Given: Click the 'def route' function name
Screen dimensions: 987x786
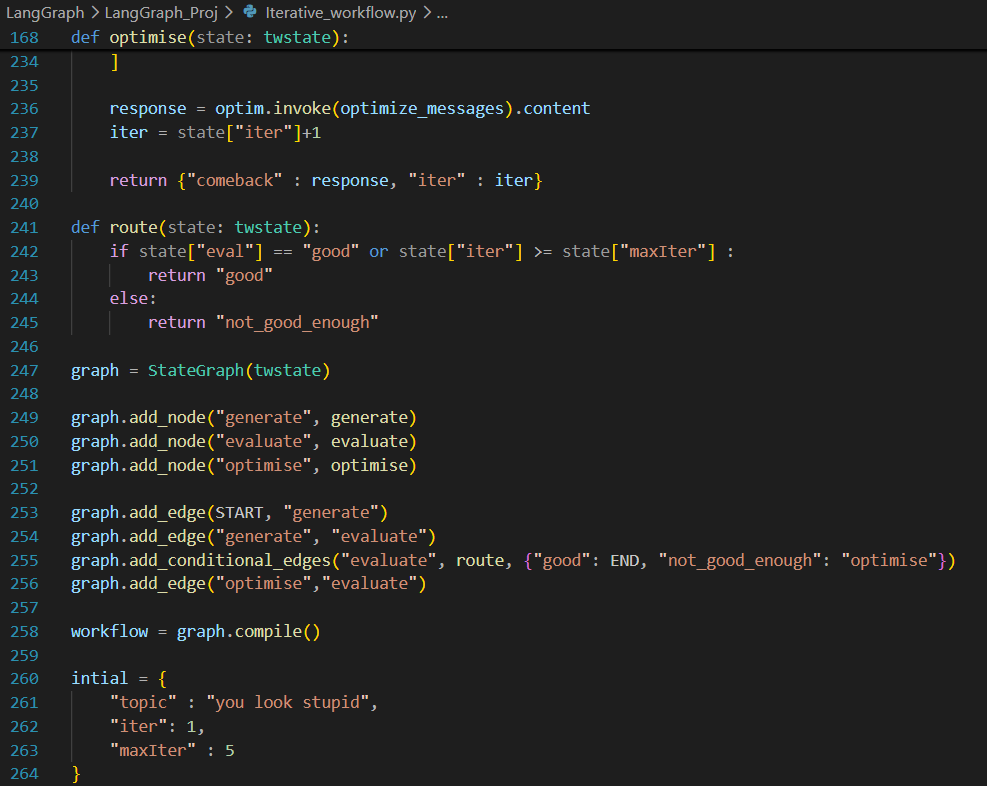Looking at the screenshot, I should [133, 227].
